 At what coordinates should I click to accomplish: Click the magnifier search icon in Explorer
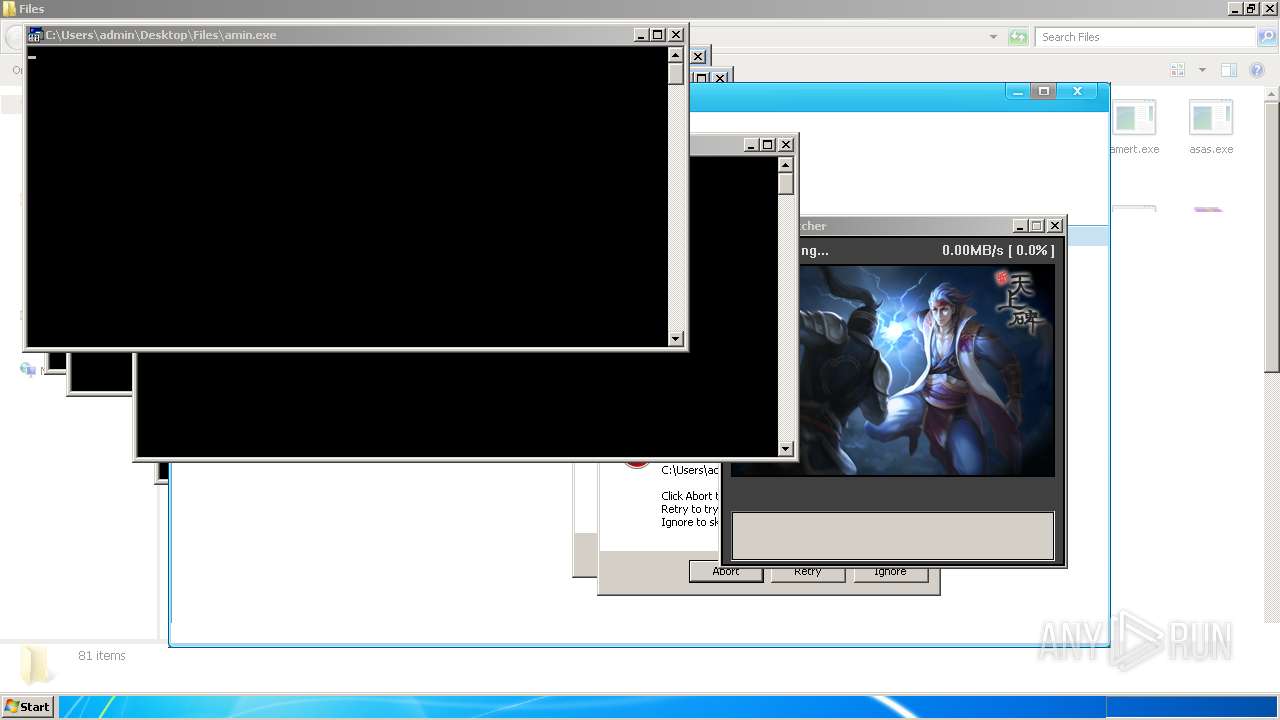tap(1266, 37)
